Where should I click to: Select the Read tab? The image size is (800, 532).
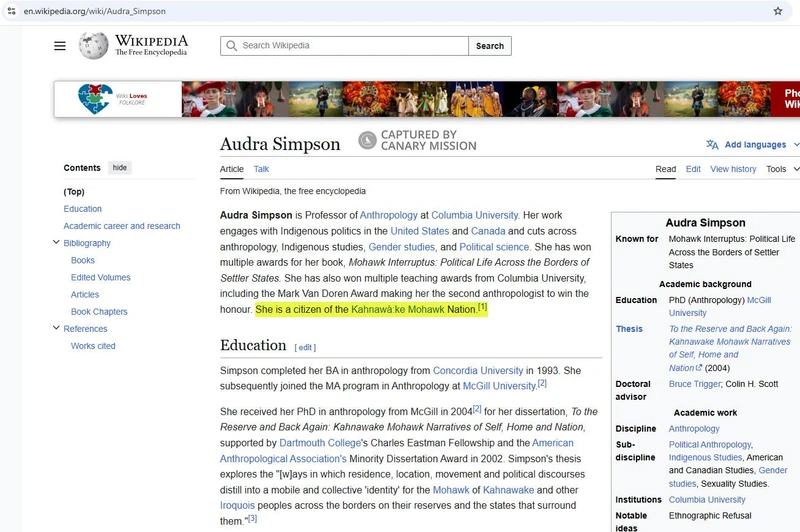(x=666, y=169)
